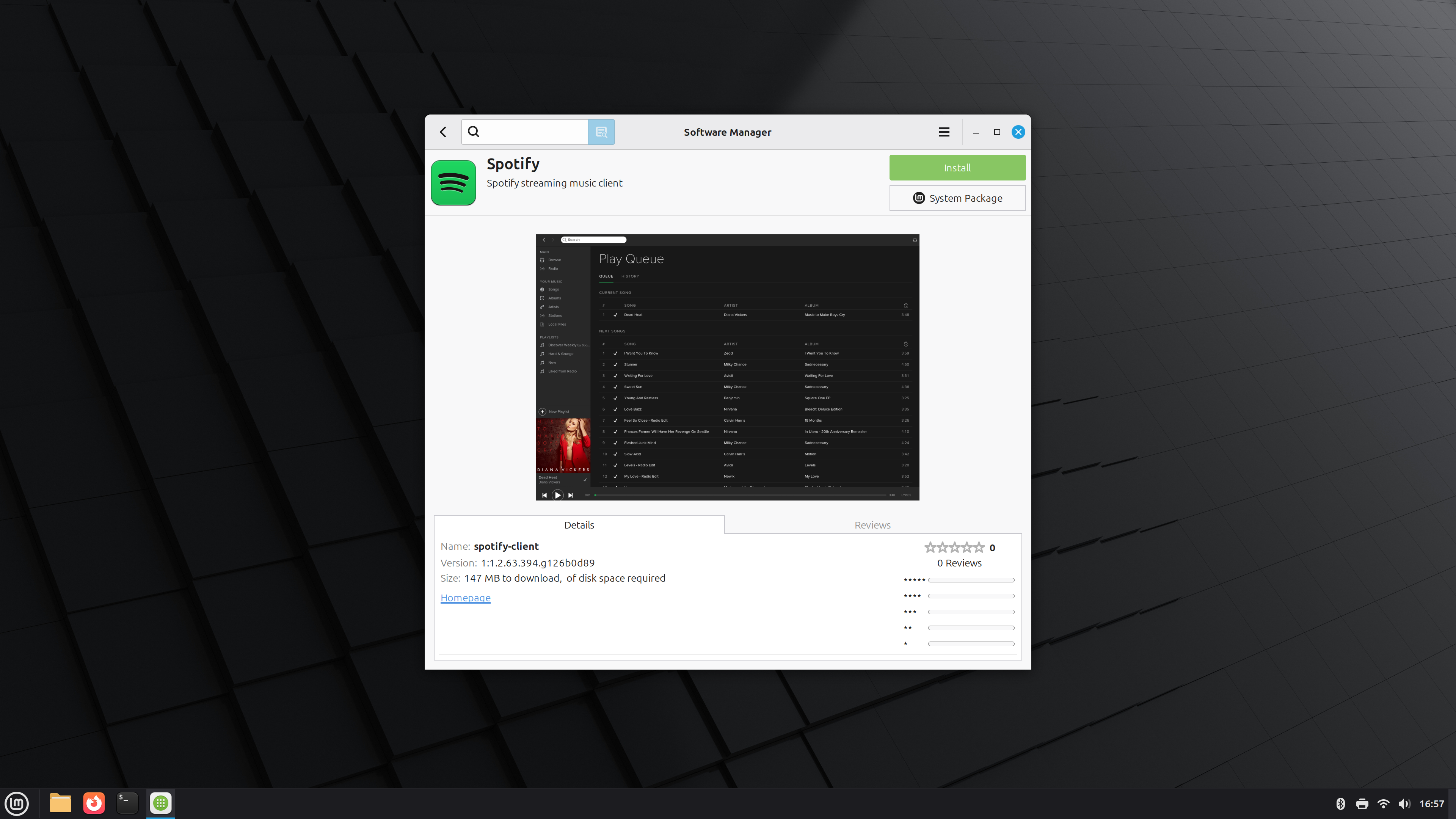Screen dimensions: 1456x819
Task: Open the Spotify screenshot preview
Action: (x=728, y=367)
